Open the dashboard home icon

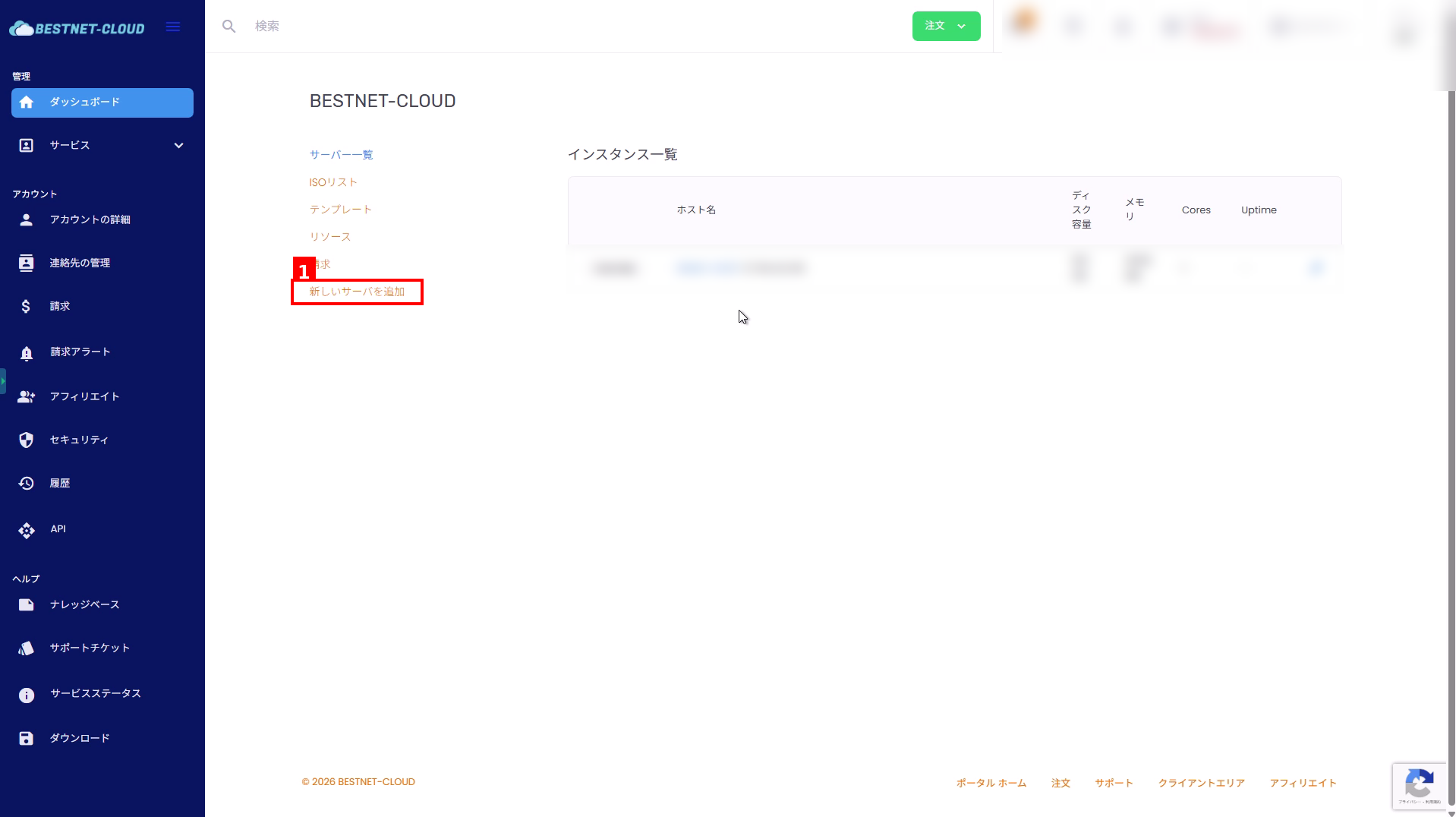(x=27, y=103)
